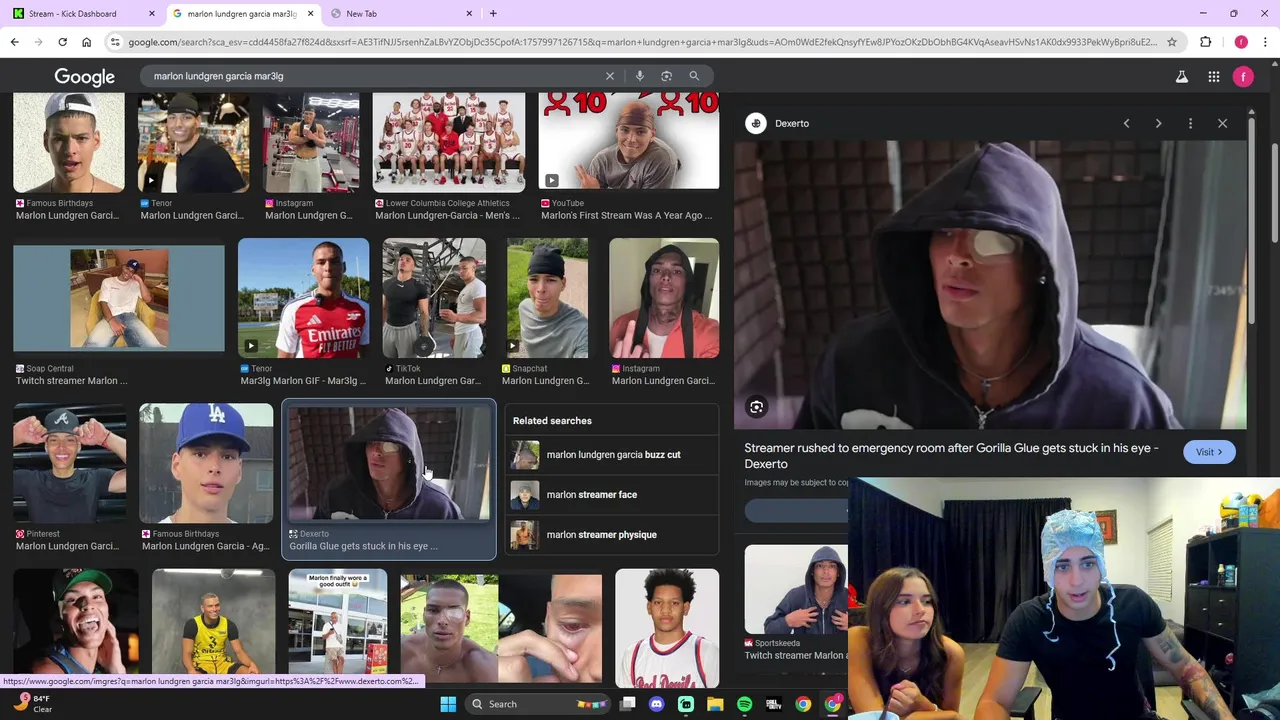This screenshot has width=1280, height=720.
Task: Open the Chrome extensions puzzle icon
Action: [x=1205, y=42]
